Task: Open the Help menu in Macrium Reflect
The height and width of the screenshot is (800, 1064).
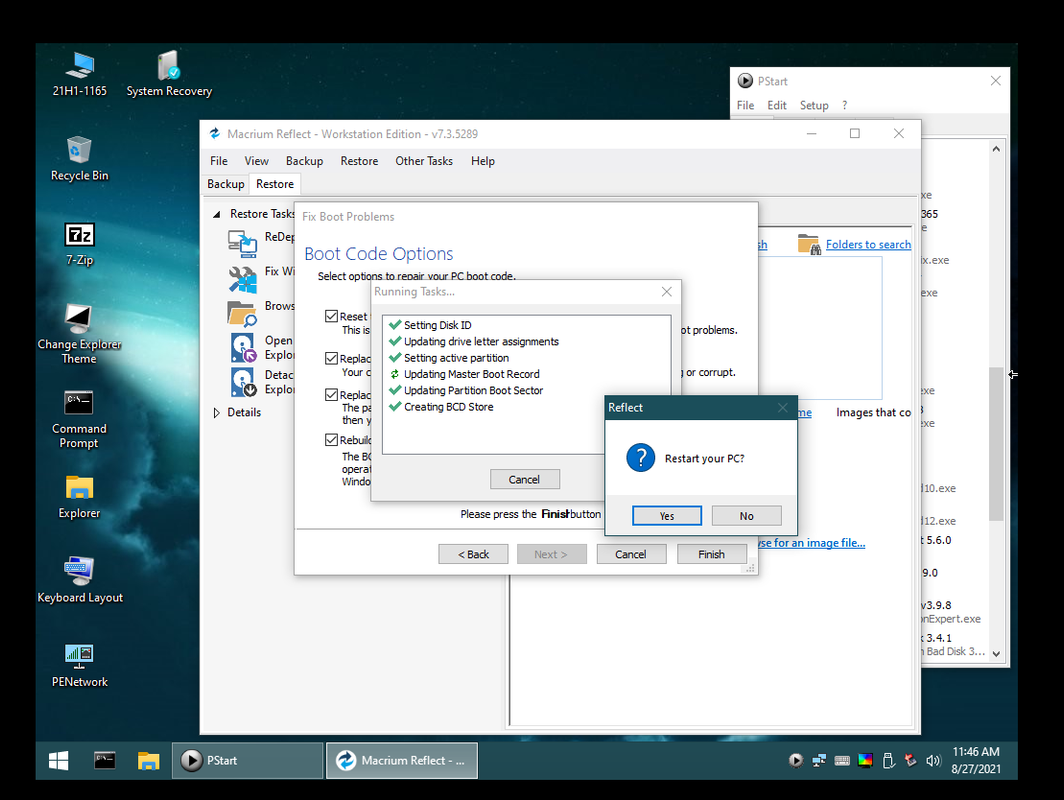Action: point(482,161)
